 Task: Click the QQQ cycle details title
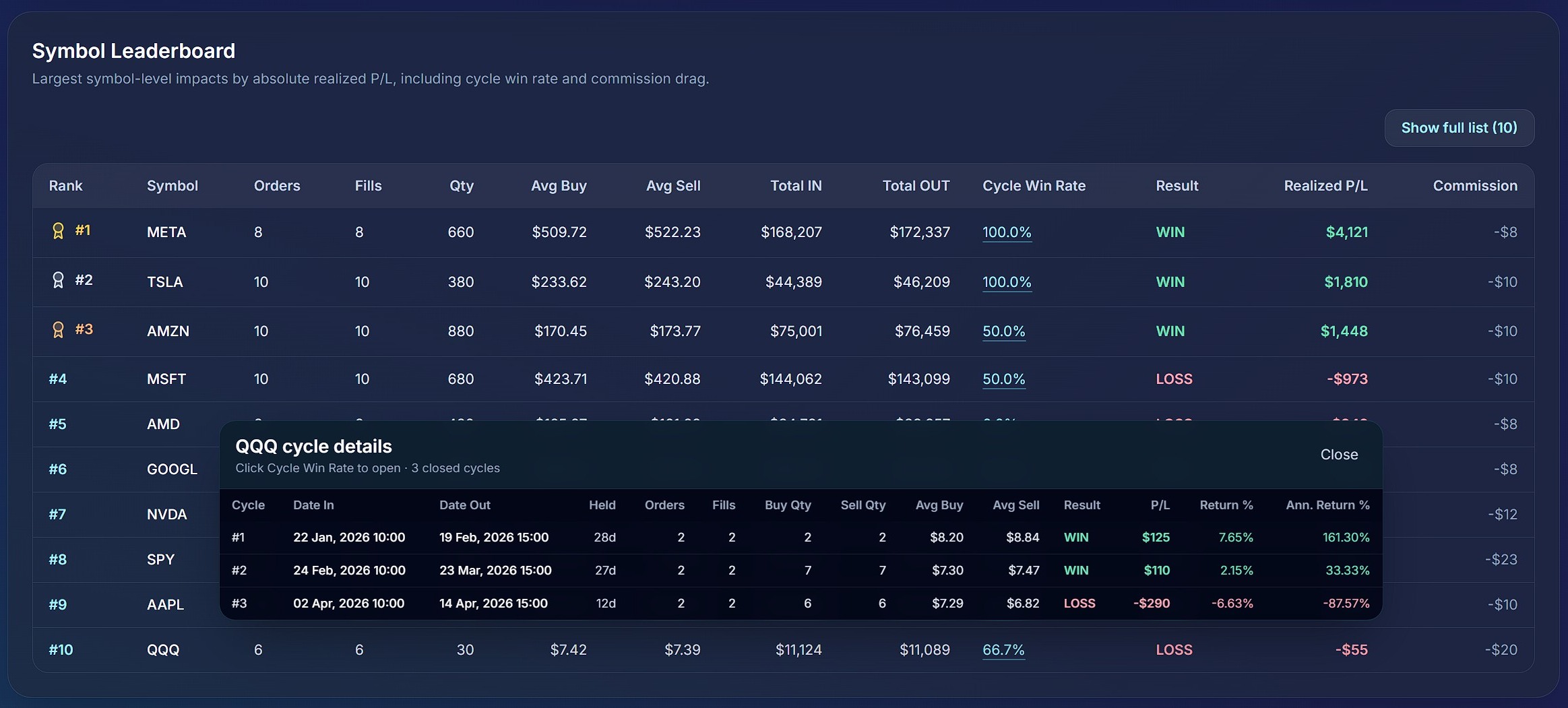coord(313,447)
